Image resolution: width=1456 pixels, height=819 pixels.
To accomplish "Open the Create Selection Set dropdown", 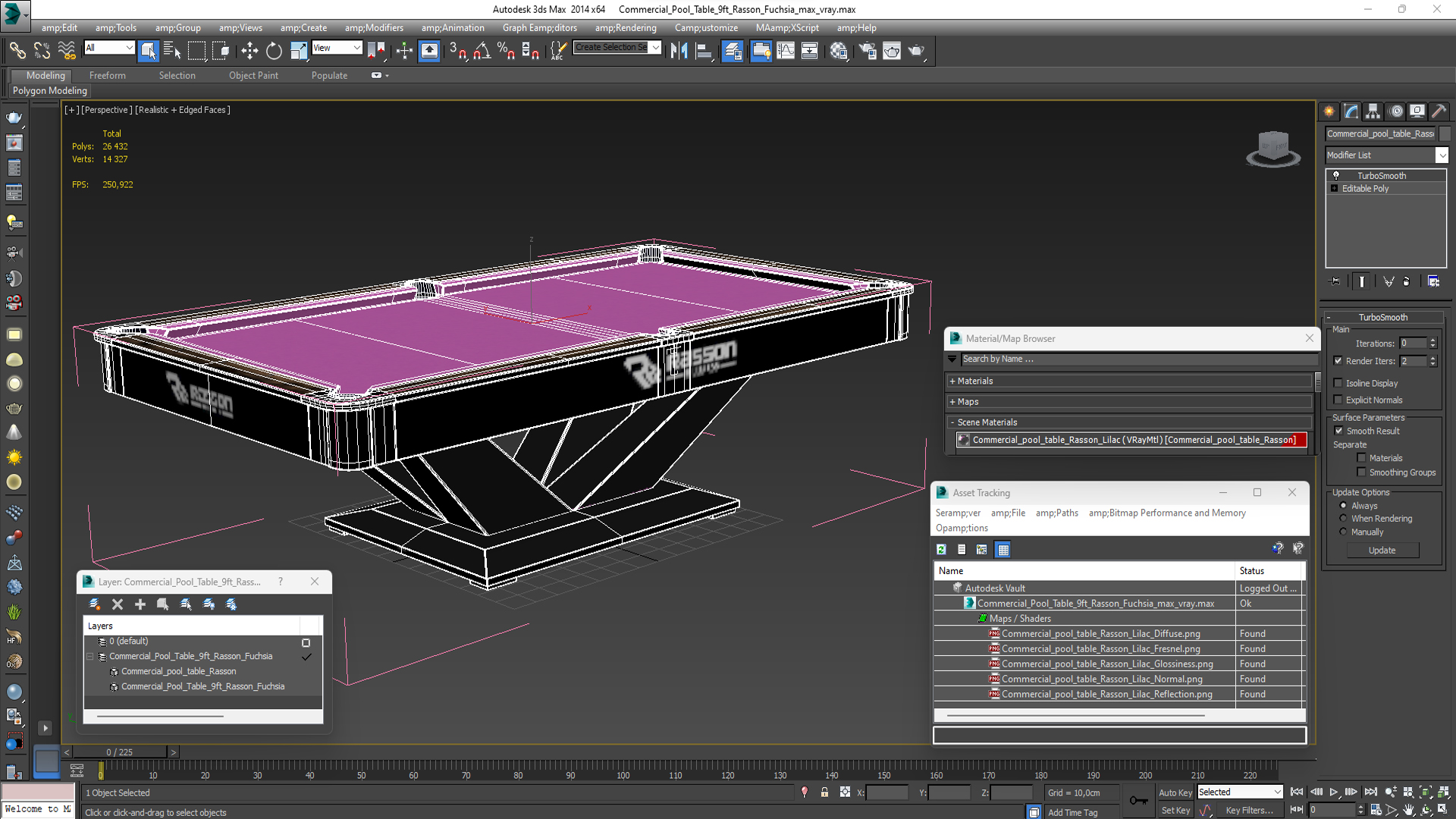I will click(x=617, y=48).
